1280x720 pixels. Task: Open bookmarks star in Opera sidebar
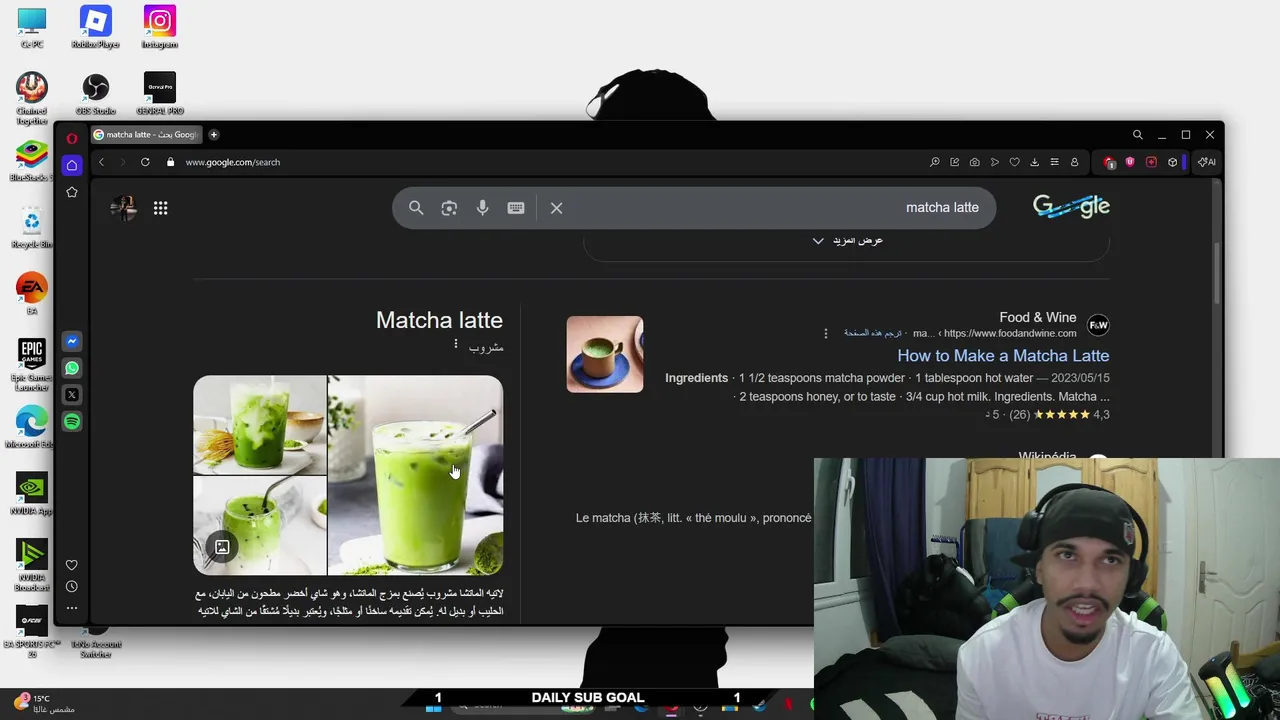pos(72,192)
